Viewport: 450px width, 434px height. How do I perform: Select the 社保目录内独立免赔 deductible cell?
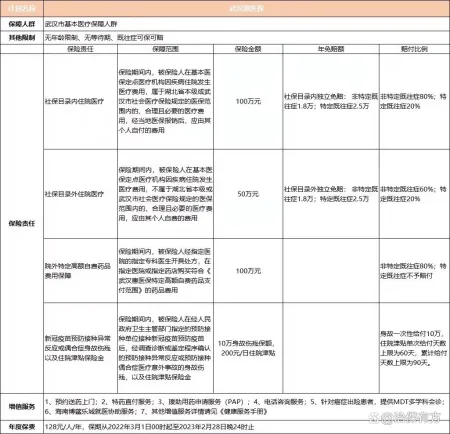tap(331, 101)
